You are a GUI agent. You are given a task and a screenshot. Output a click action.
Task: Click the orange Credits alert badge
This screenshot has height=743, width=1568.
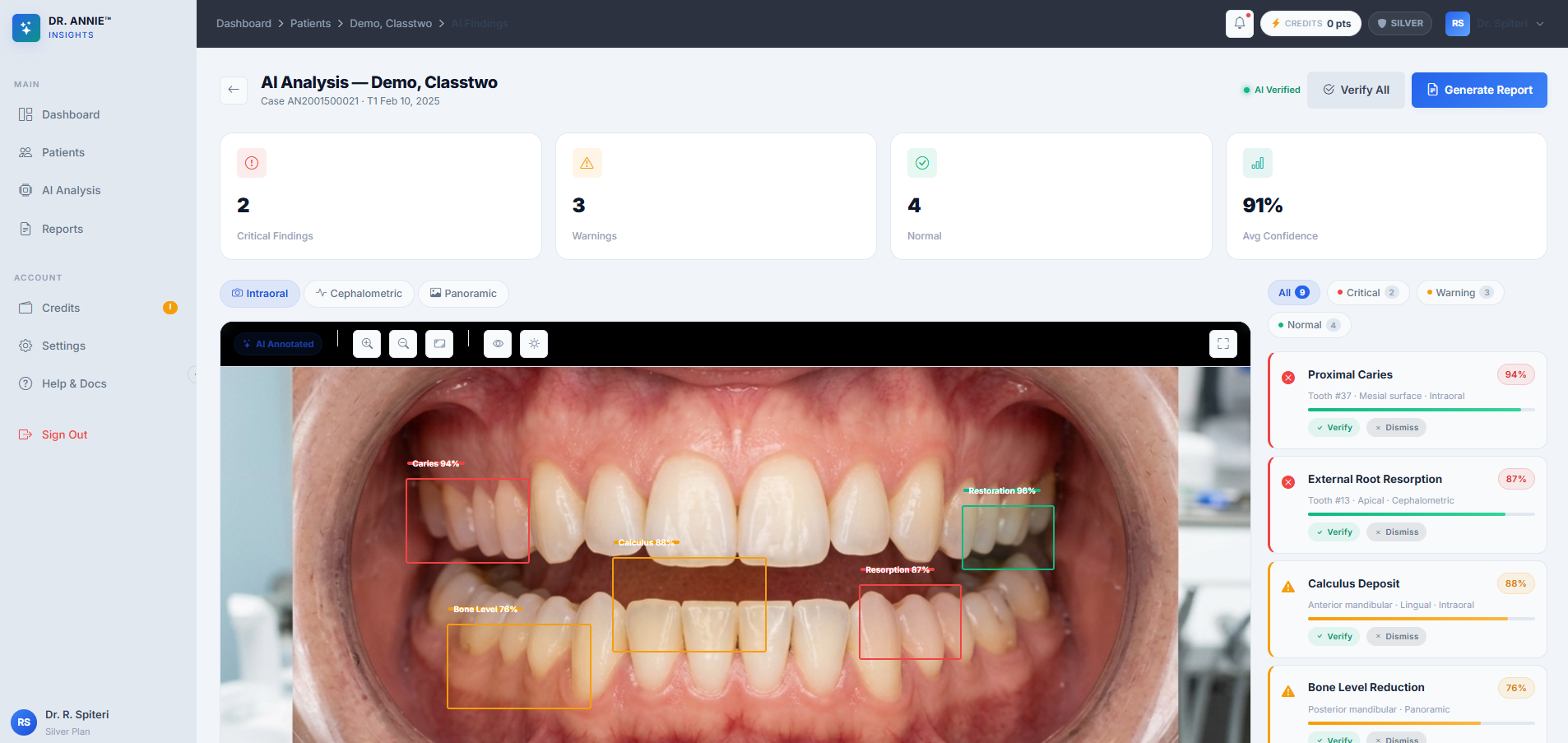tap(170, 308)
